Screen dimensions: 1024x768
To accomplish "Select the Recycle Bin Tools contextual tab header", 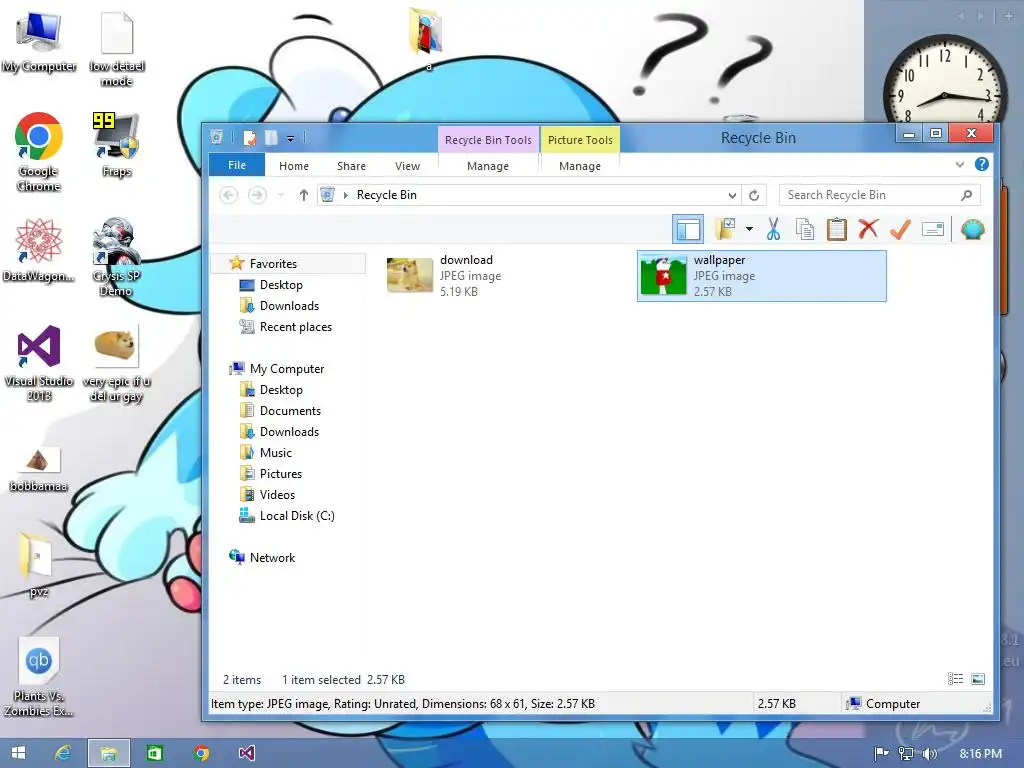I will [x=488, y=140].
